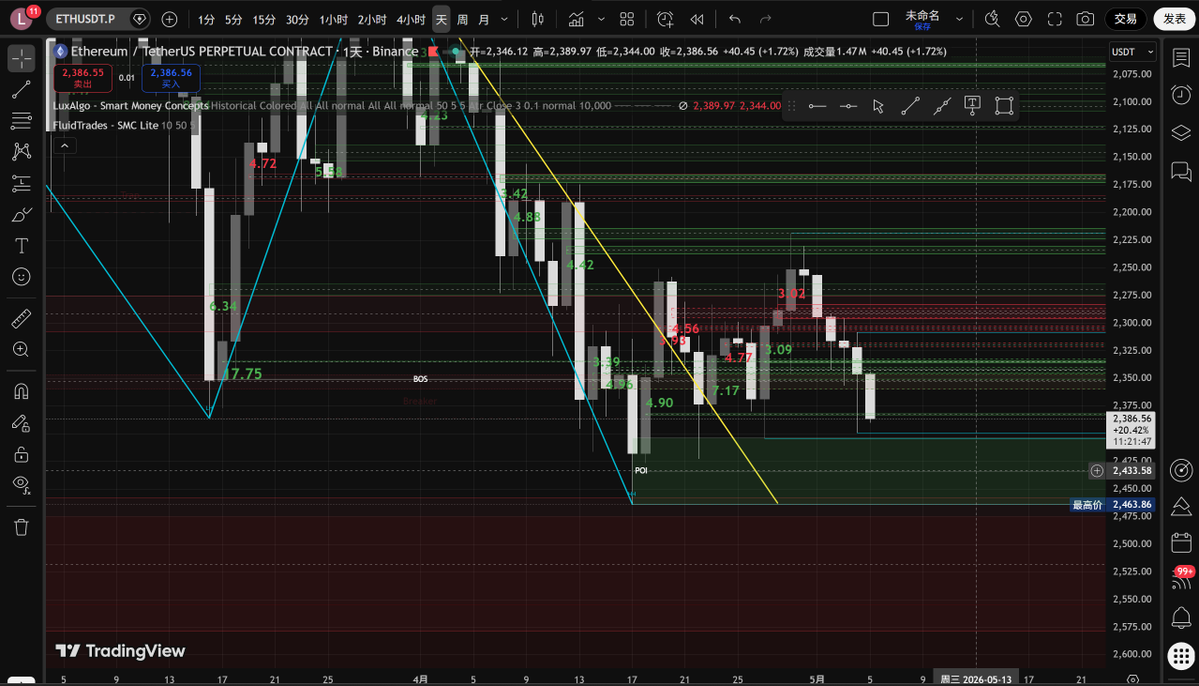Open the Fibonacci retracement tools group
1199x686 pixels.
tap(21, 120)
